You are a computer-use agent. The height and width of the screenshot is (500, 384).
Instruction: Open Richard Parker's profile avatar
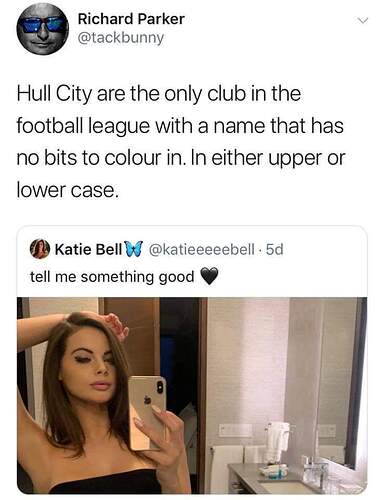click(x=43, y=29)
